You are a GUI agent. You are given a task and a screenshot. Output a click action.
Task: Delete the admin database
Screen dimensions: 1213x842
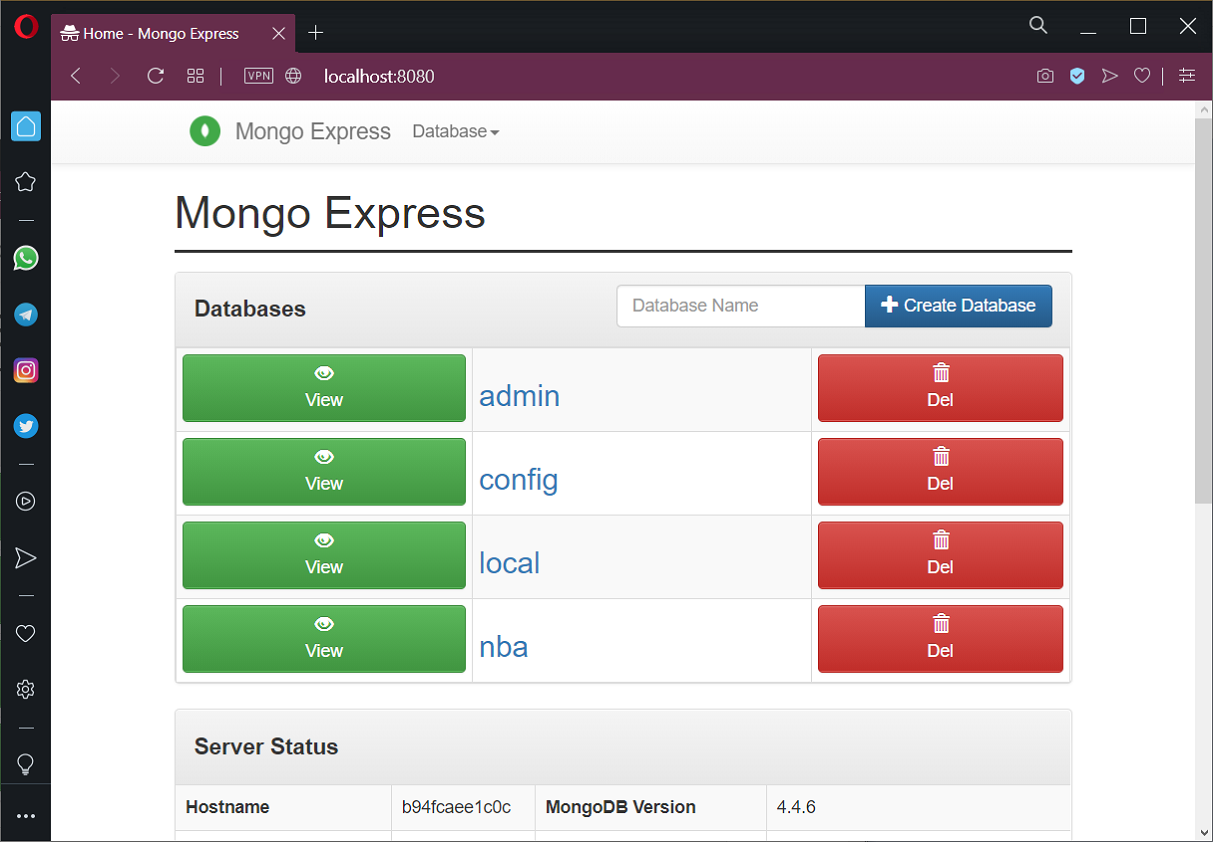coord(940,388)
